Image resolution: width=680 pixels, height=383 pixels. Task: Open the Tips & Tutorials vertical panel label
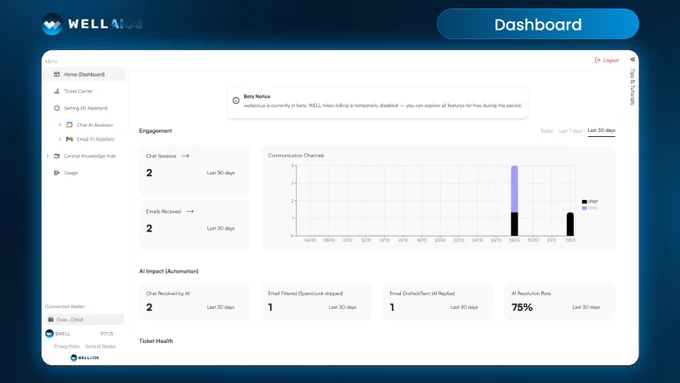(632, 87)
